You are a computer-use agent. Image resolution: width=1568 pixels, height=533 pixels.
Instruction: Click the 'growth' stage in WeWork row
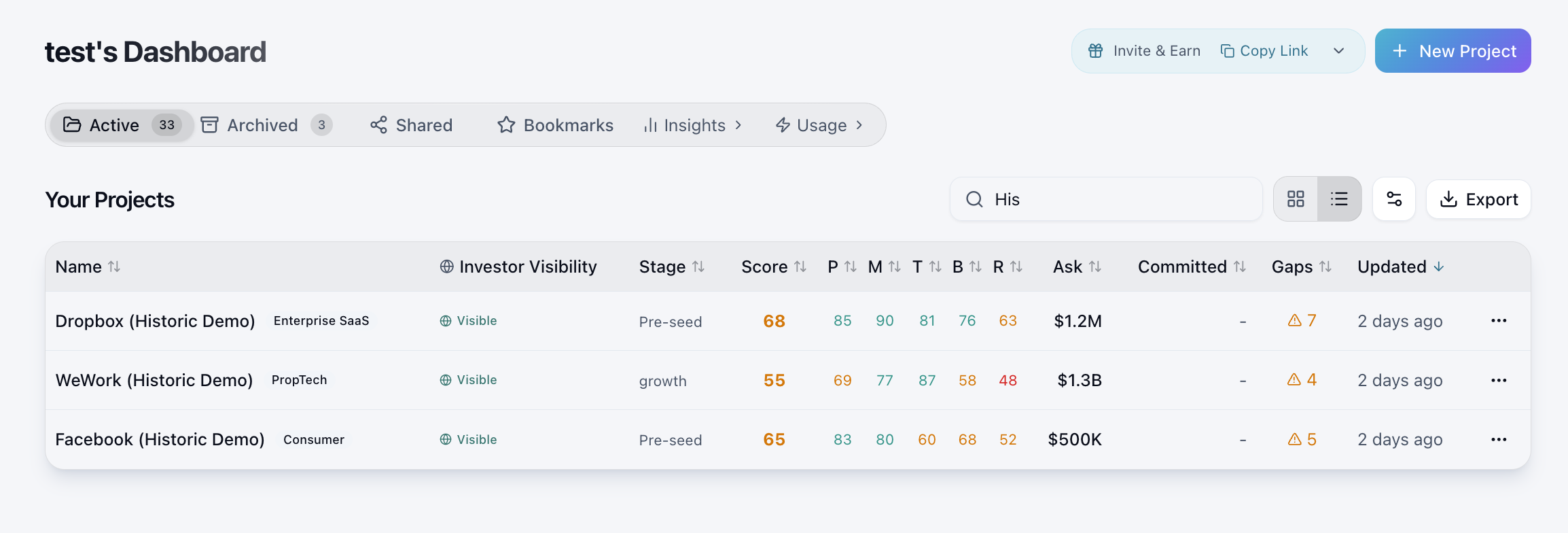662,381
